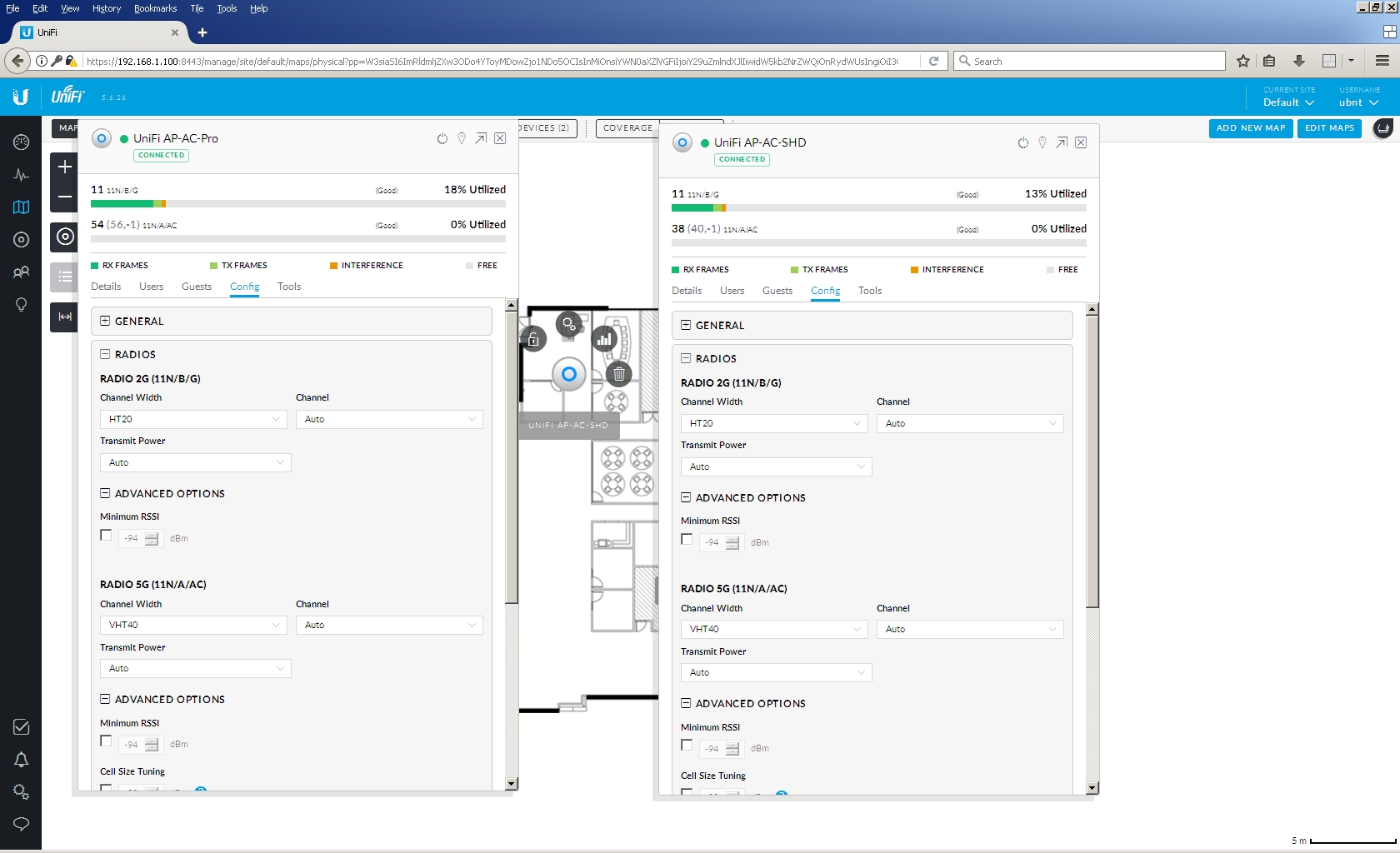The image size is (1400, 853).
Task: Open the Devices icon in left sidebar
Action: tap(22, 240)
